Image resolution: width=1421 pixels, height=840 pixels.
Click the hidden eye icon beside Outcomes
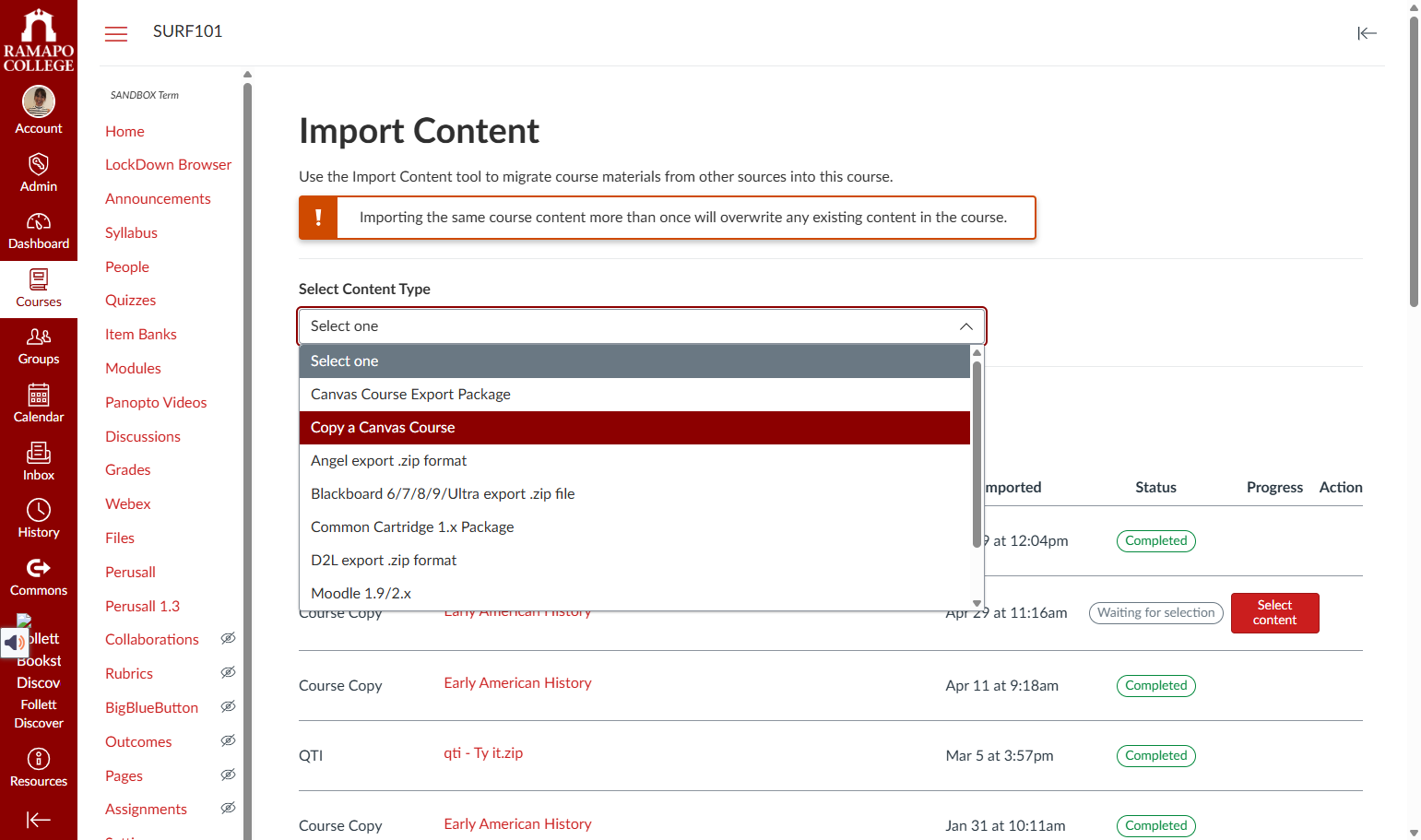[228, 740]
